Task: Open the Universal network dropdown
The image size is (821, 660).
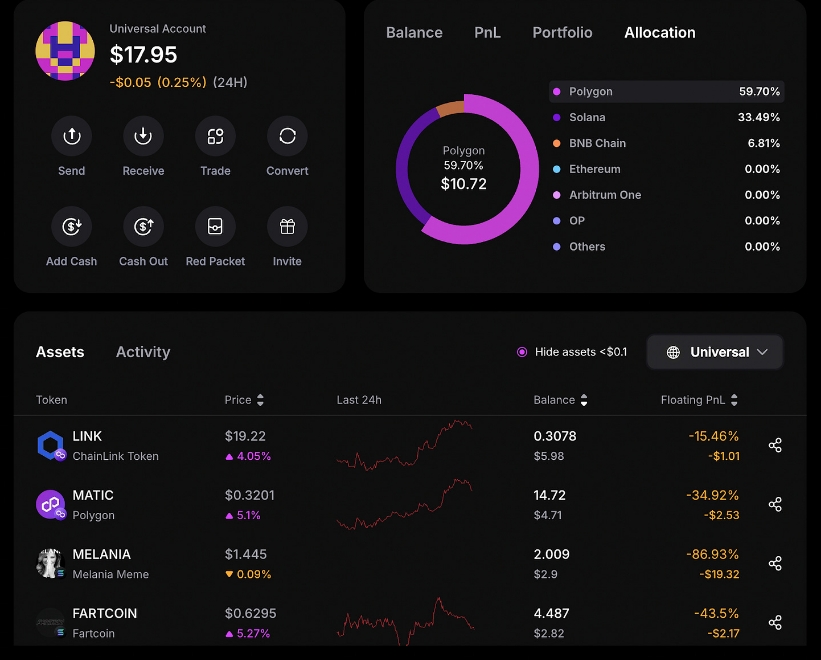Action: click(715, 352)
